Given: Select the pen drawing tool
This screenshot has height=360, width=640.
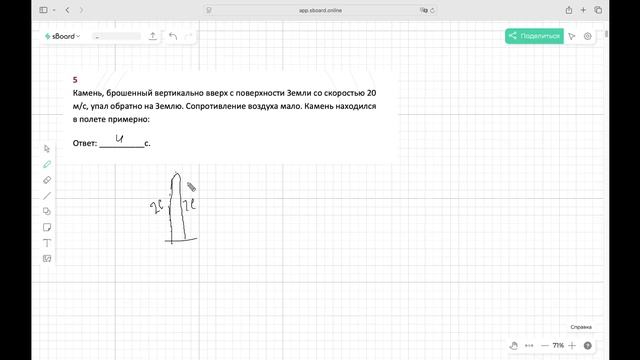Looking at the screenshot, I should [x=47, y=164].
